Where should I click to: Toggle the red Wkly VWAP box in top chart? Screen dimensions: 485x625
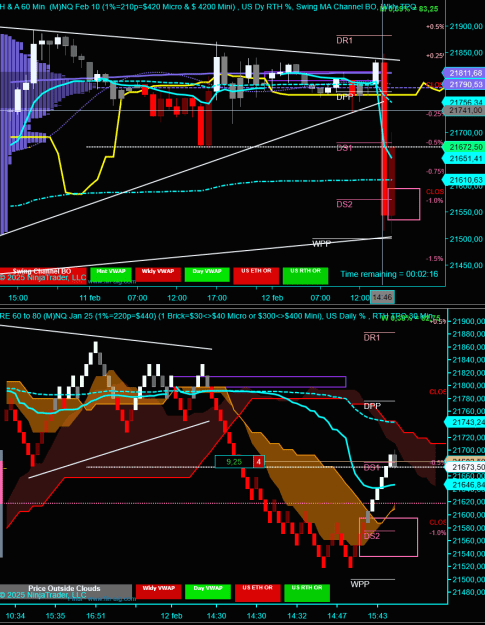click(158, 274)
